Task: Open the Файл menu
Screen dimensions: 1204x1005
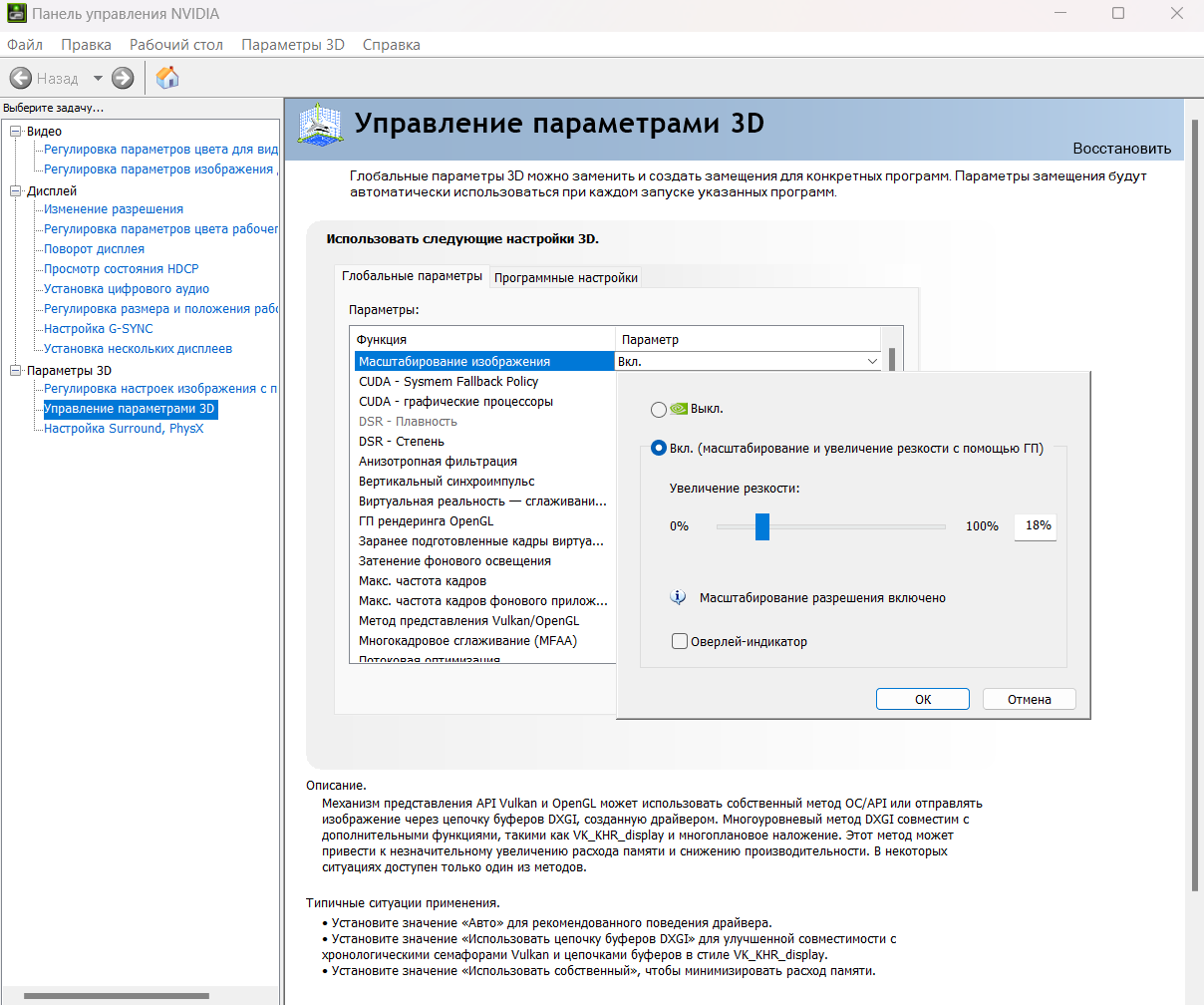Action: (x=25, y=45)
